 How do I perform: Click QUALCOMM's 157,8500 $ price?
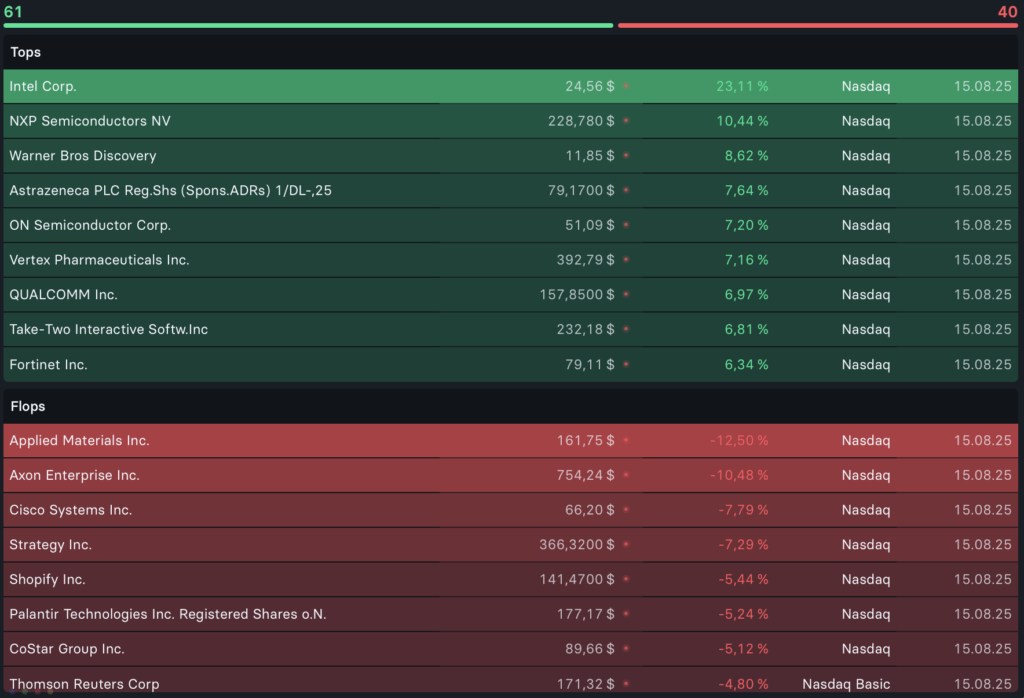click(577, 294)
